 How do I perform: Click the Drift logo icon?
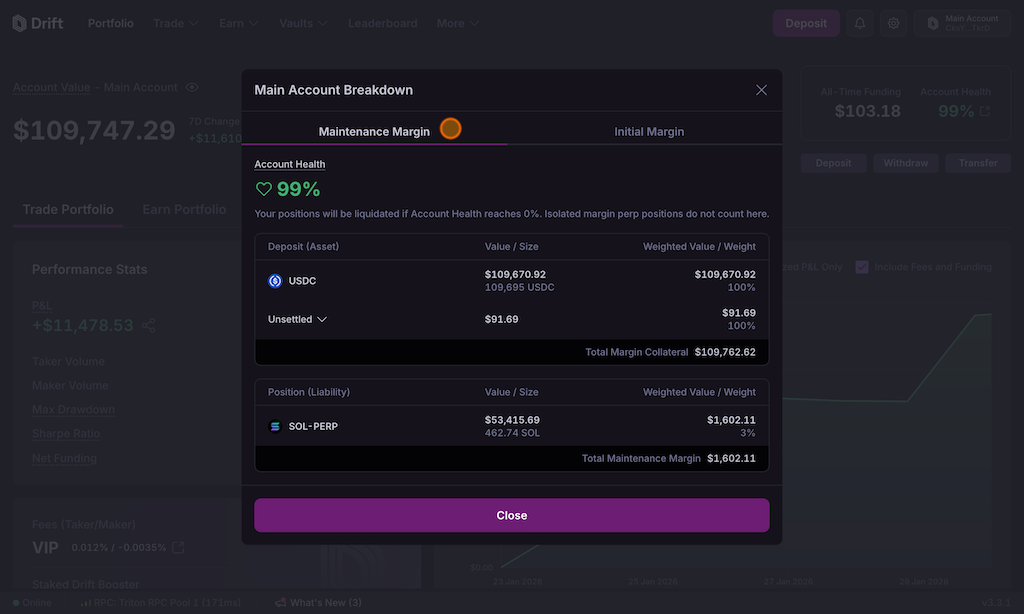[20, 23]
